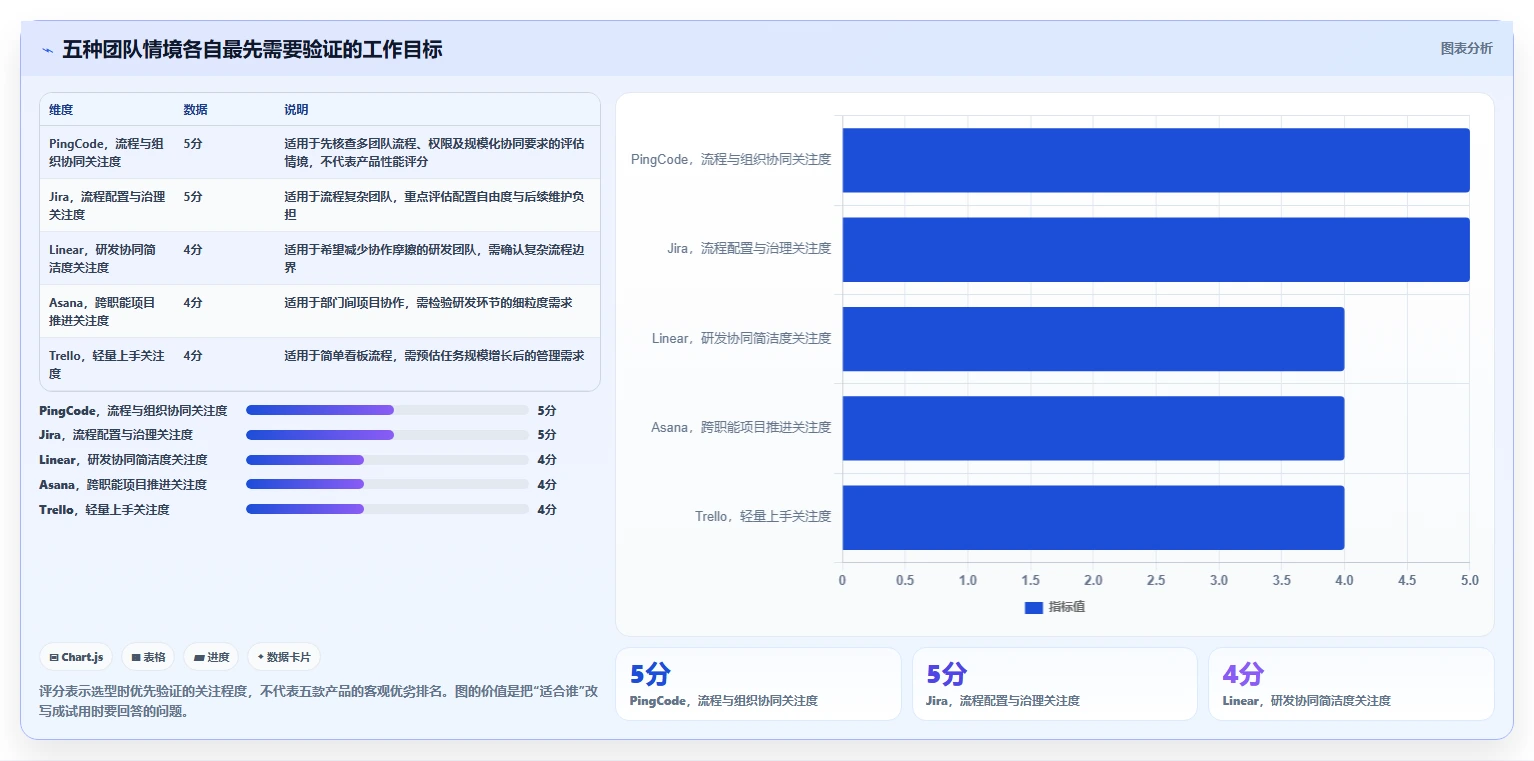Click the chart icon beside the title
1534x761 pixels.
47,50
